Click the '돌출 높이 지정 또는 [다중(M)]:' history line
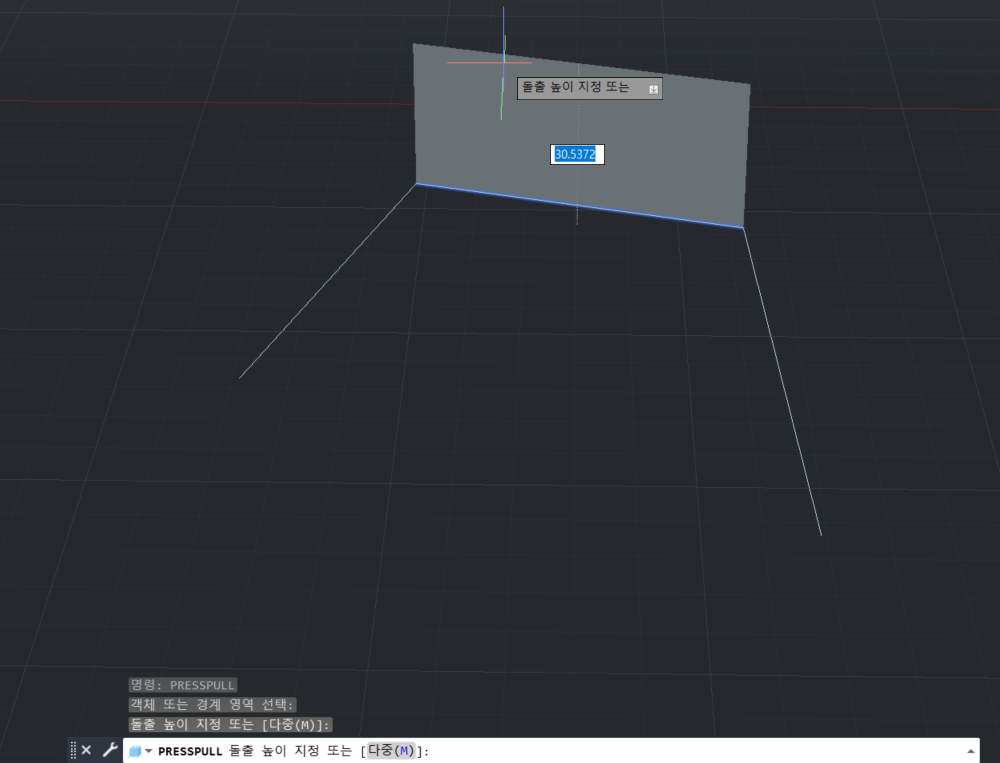1000x763 pixels. (x=230, y=725)
